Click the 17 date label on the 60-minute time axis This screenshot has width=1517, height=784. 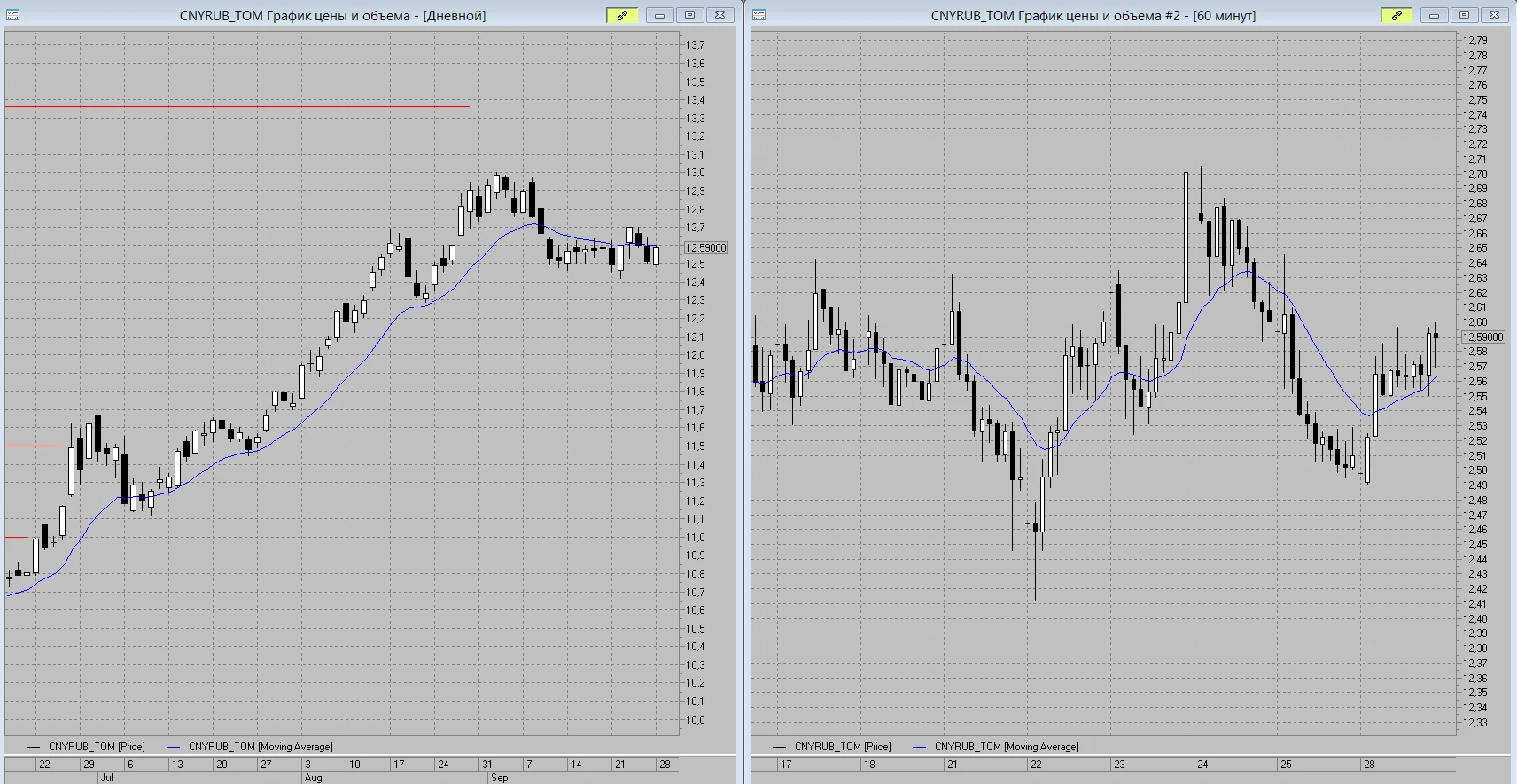pyautogui.click(x=786, y=765)
